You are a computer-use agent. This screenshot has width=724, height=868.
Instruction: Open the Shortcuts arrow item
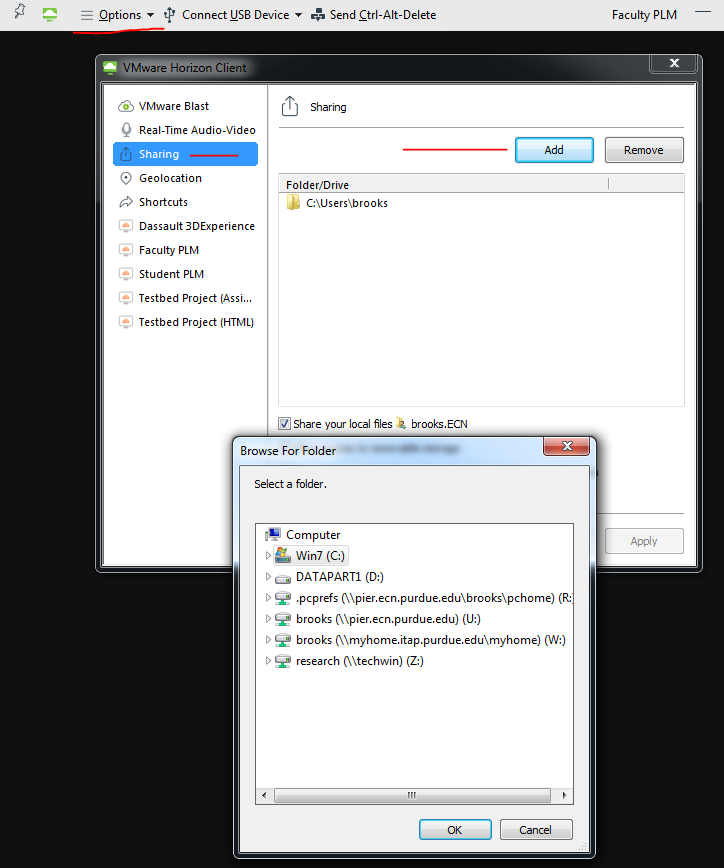pyautogui.click(x=126, y=202)
